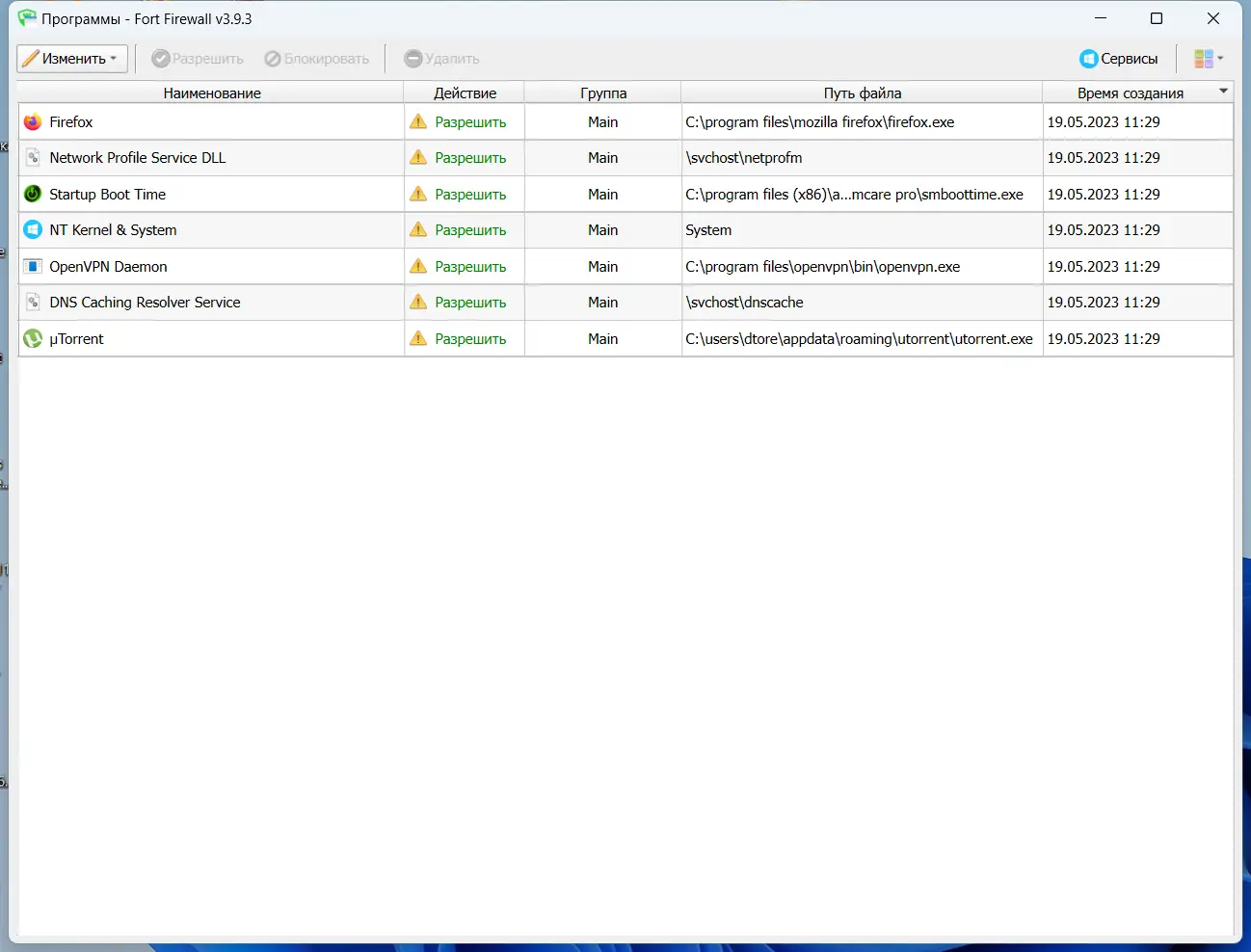Click the sort arrow in Время создания header
Image resolution: width=1251 pixels, height=952 pixels.
coord(1224,91)
